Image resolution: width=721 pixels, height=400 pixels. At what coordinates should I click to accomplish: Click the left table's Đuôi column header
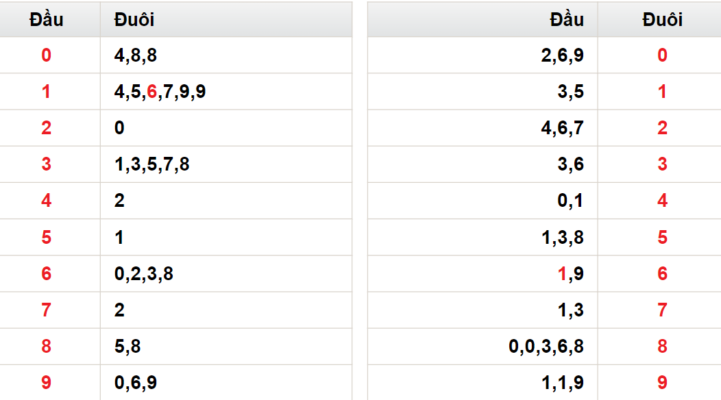coord(226,19)
